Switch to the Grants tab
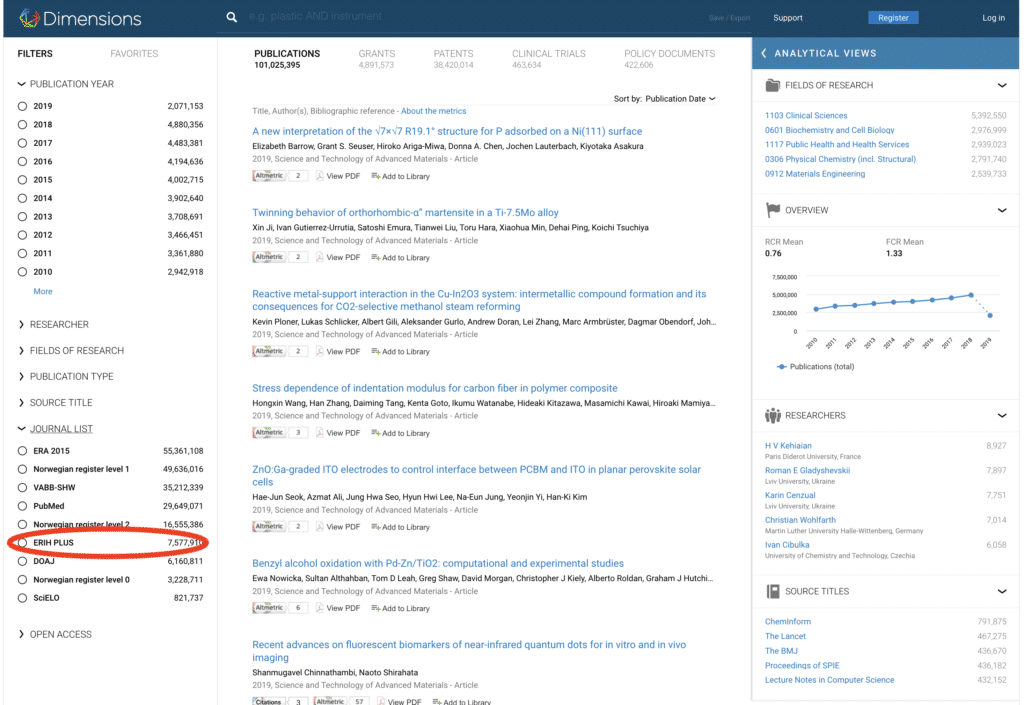Screen dimensions: 1024x705 [x=376, y=54]
